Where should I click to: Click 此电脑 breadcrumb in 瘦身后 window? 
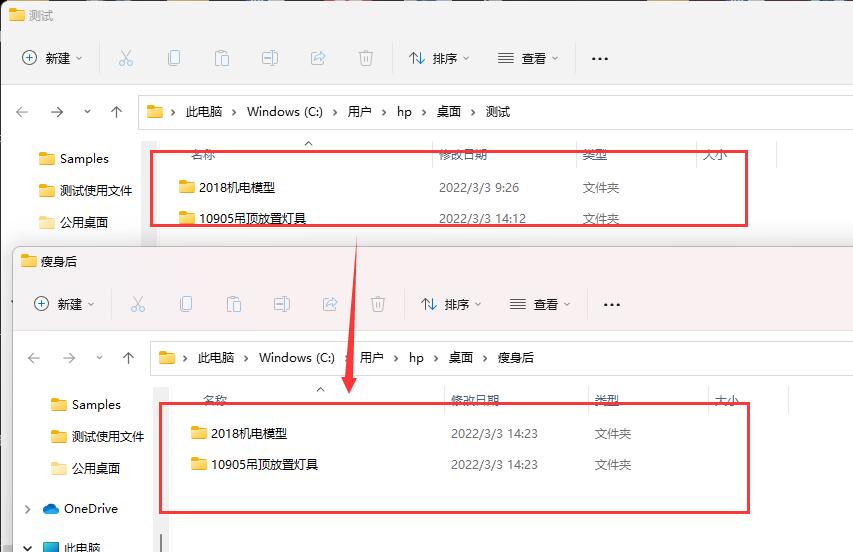[x=216, y=357]
